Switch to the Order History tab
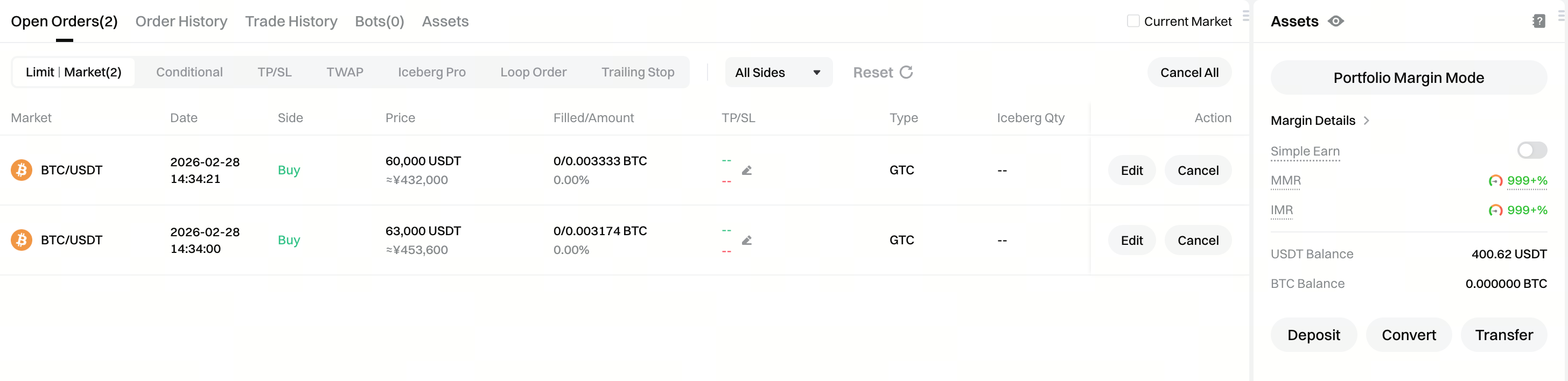Viewport: 1568px width, 381px height. (181, 22)
